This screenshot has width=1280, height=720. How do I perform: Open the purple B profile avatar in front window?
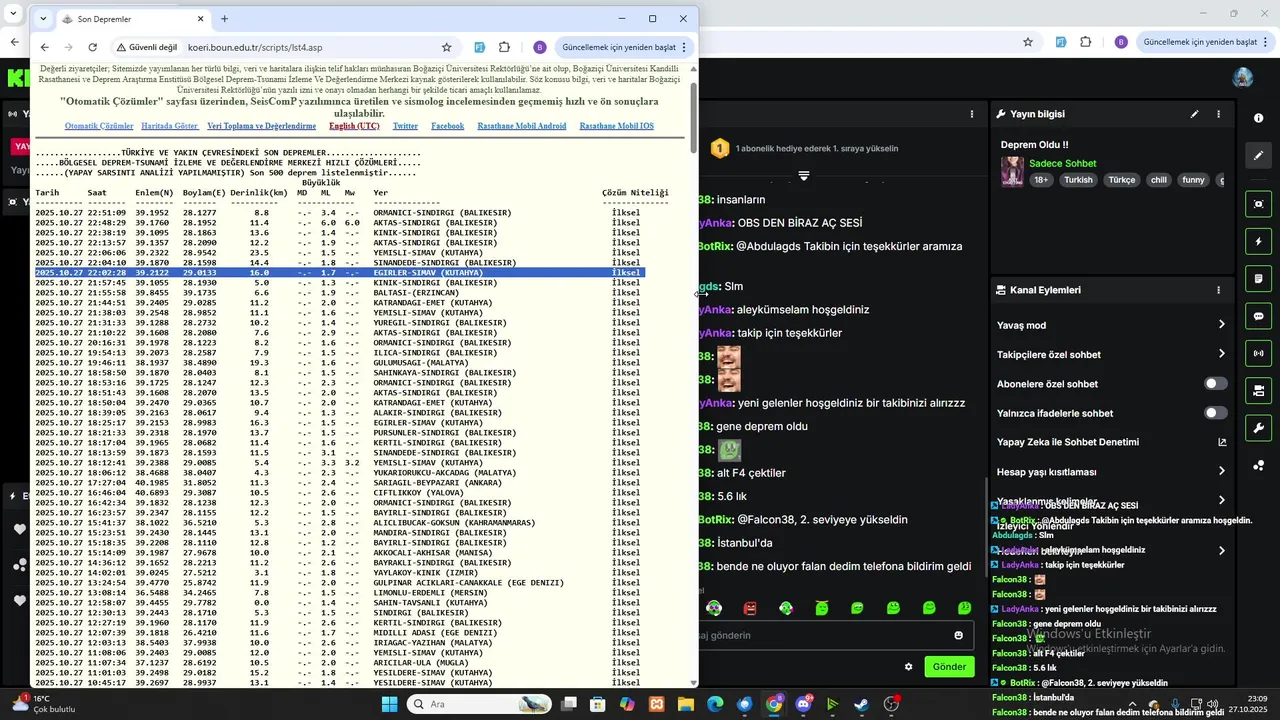pyautogui.click(x=540, y=47)
